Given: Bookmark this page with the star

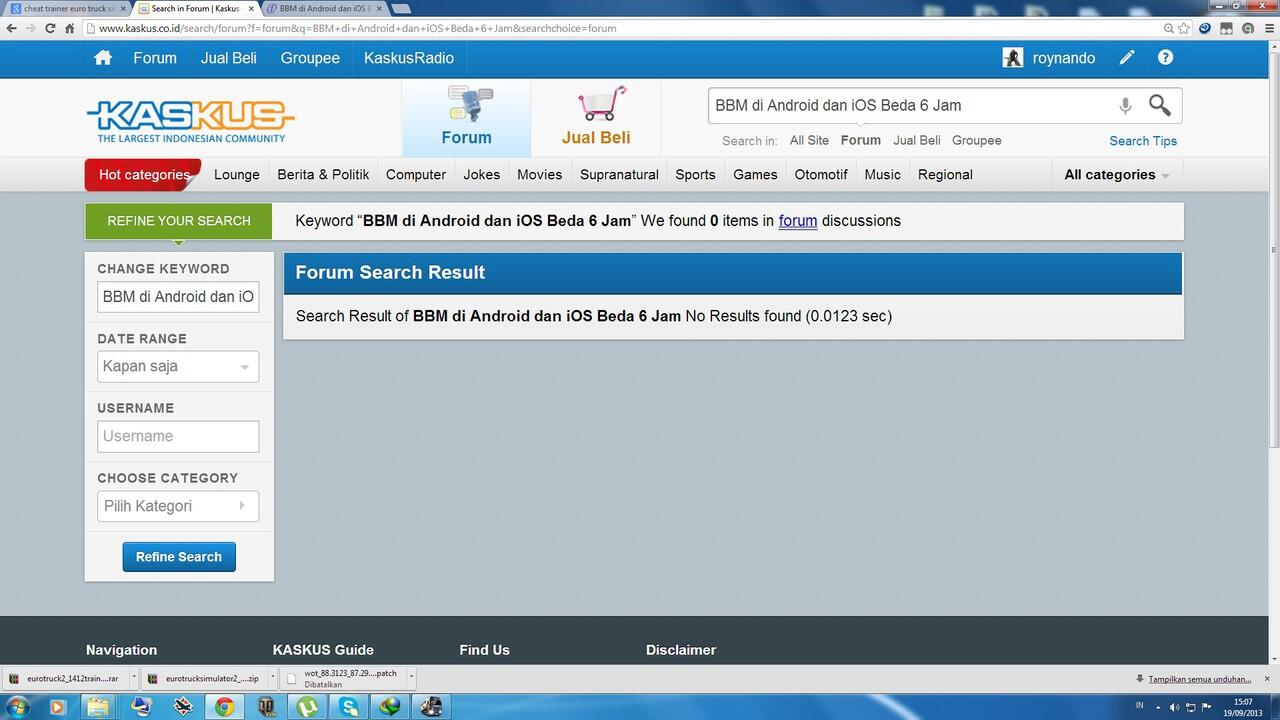Looking at the screenshot, I should [1184, 28].
